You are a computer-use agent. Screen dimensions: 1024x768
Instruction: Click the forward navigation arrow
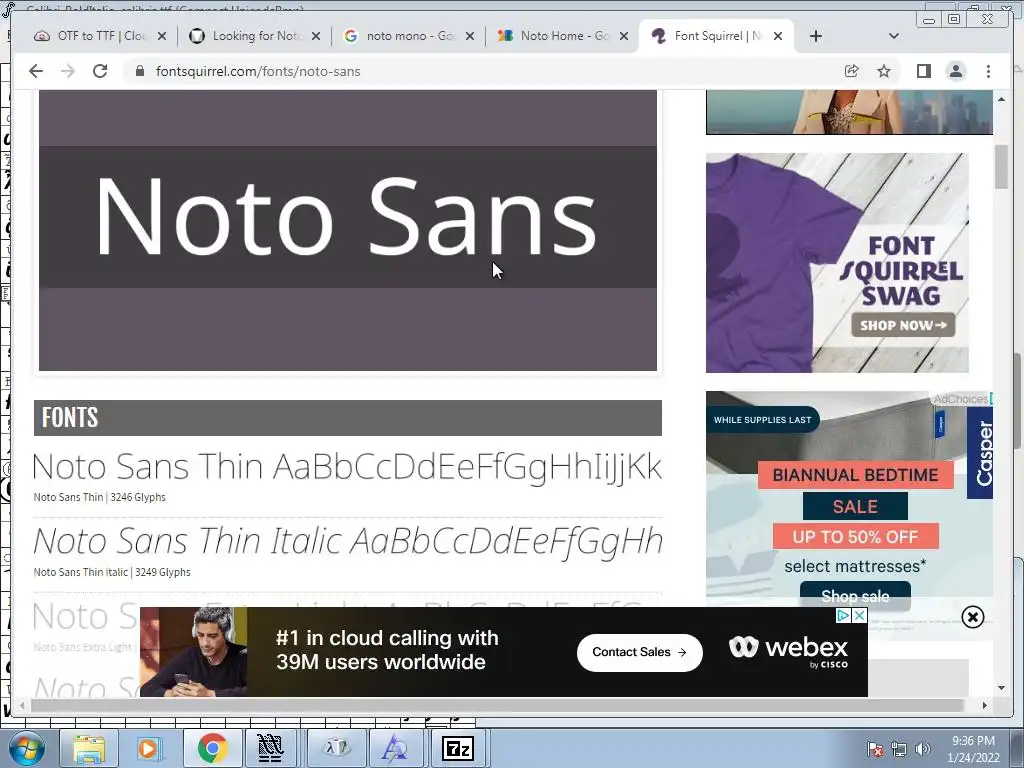tap(68, 71)
